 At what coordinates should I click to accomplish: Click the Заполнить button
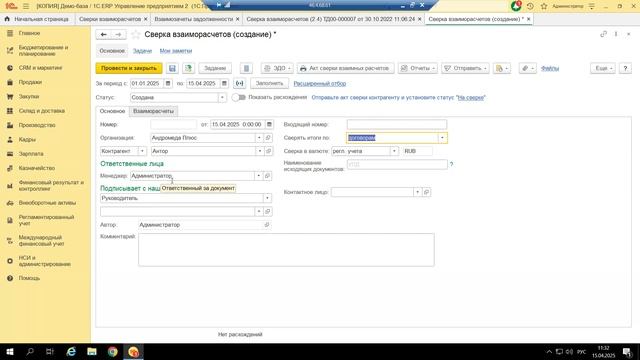(x=269, y=83)
